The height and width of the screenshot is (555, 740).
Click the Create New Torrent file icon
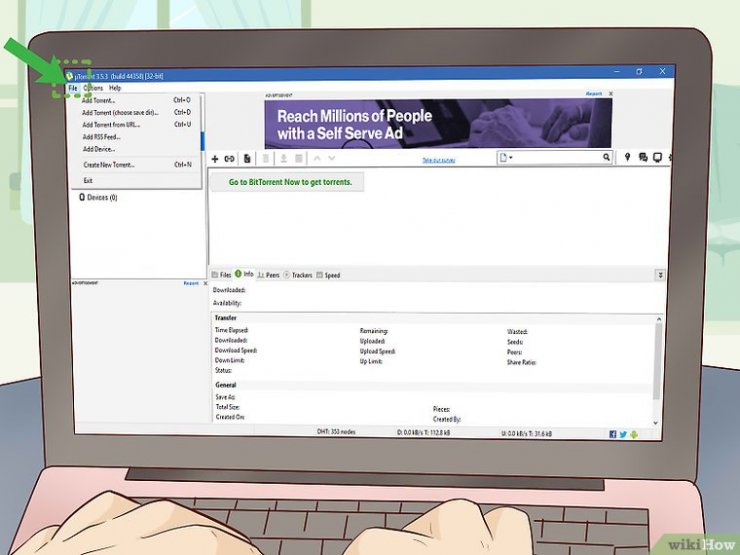coord(247,159)
